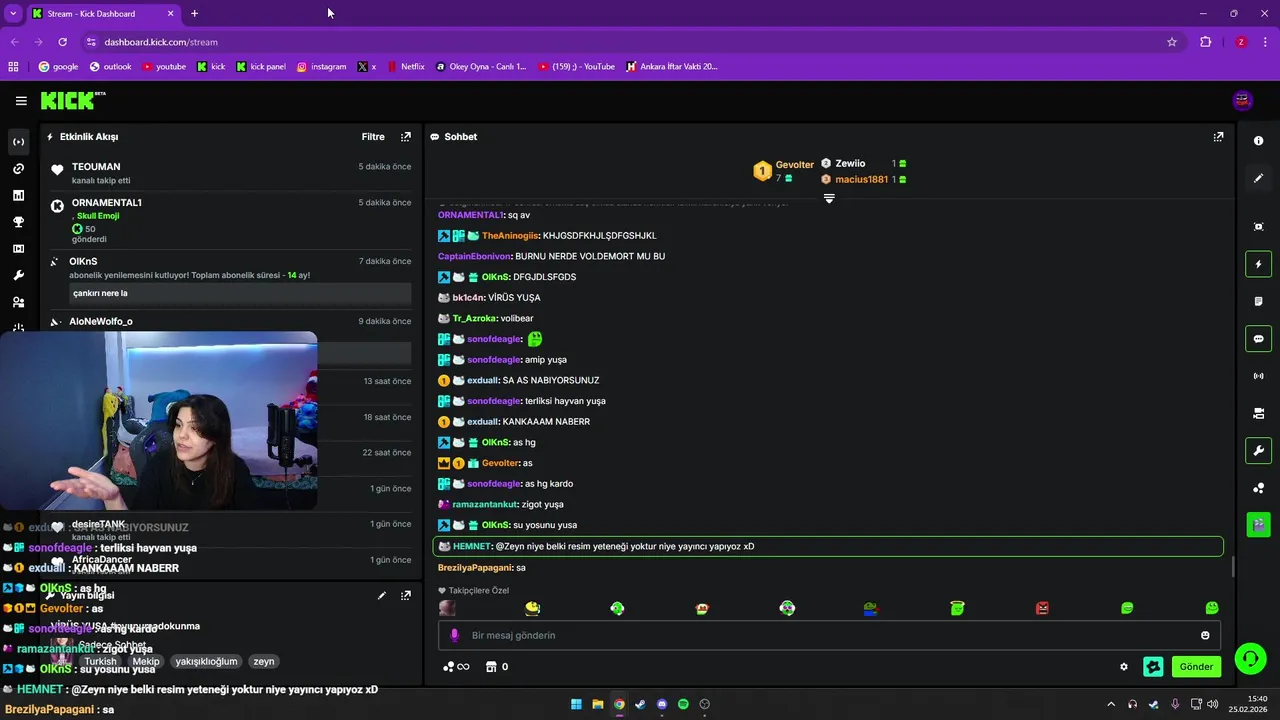Open the Filtre activity filter
Image resolution: width=1280 pixels, height=720 pixels.
(373, 137)
